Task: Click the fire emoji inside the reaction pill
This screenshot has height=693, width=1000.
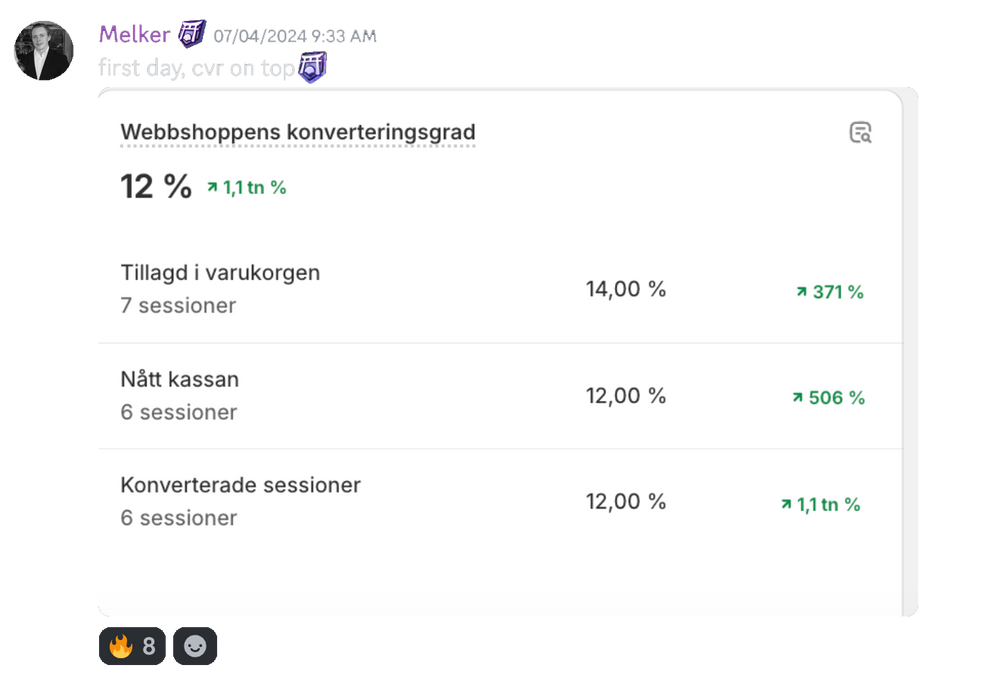Action: pos(120,646)
